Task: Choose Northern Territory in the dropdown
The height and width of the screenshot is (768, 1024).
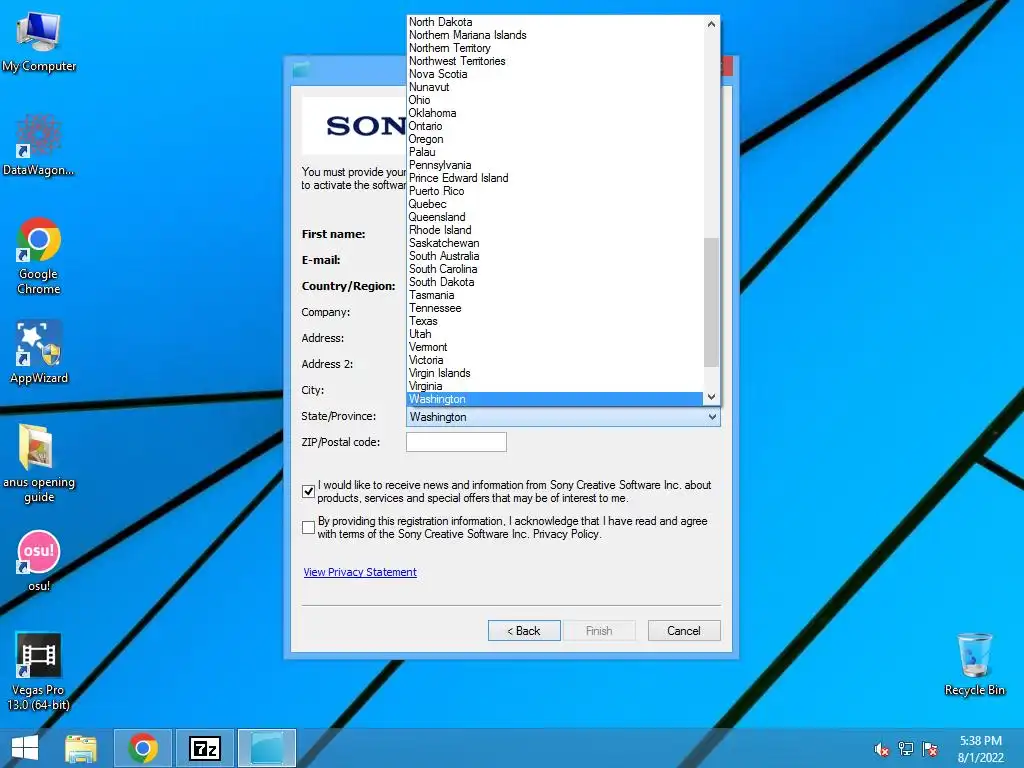Action: click(x=555, y=48)
